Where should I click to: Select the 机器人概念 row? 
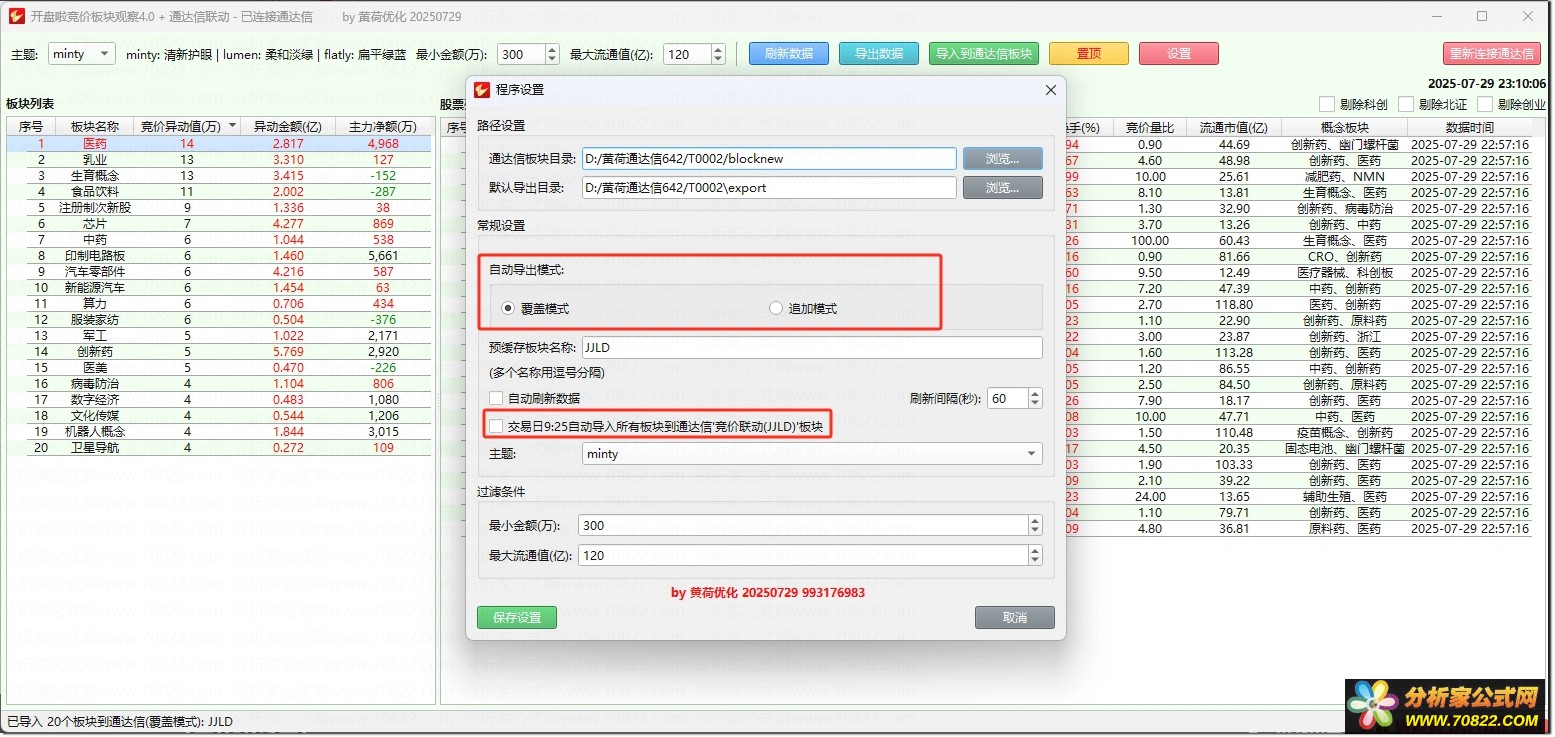click(x=219, y=432)
